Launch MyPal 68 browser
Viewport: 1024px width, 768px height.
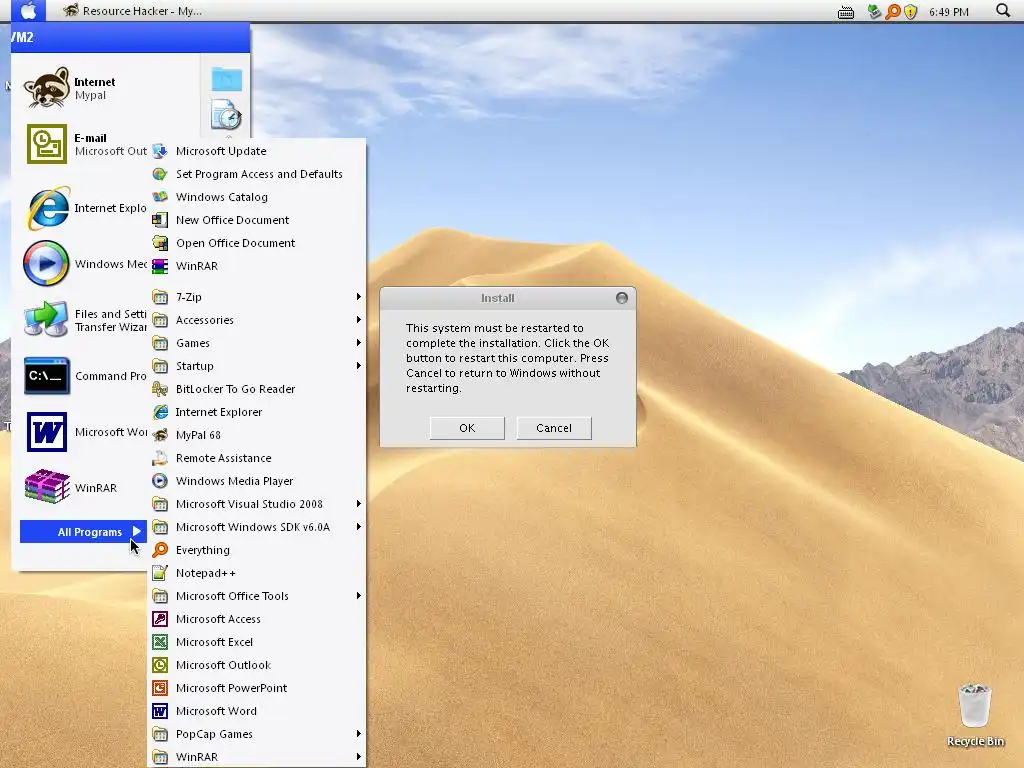pos(257,435)
